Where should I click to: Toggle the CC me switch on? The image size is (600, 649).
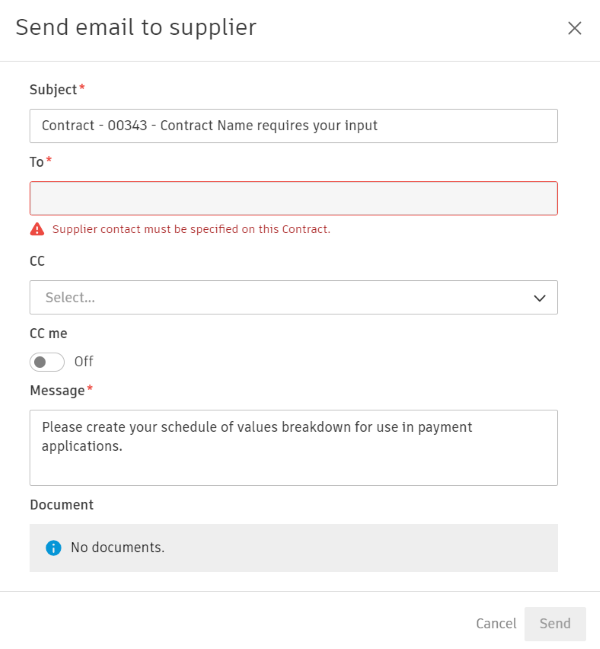(x=47, y=361)
